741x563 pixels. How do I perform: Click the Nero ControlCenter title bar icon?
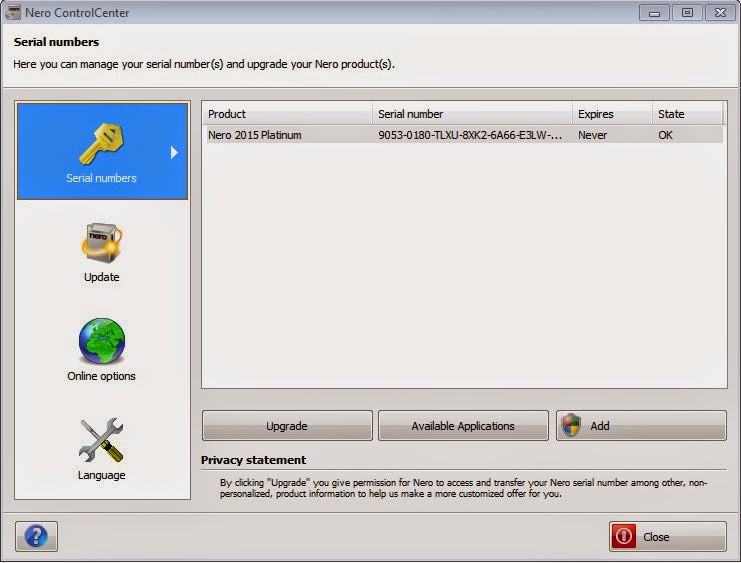(x=13, y=13)
